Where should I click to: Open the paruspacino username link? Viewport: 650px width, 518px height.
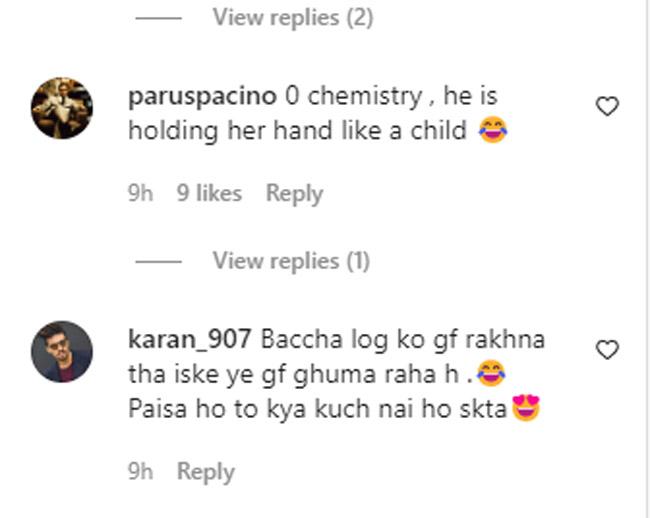(202, 97)
